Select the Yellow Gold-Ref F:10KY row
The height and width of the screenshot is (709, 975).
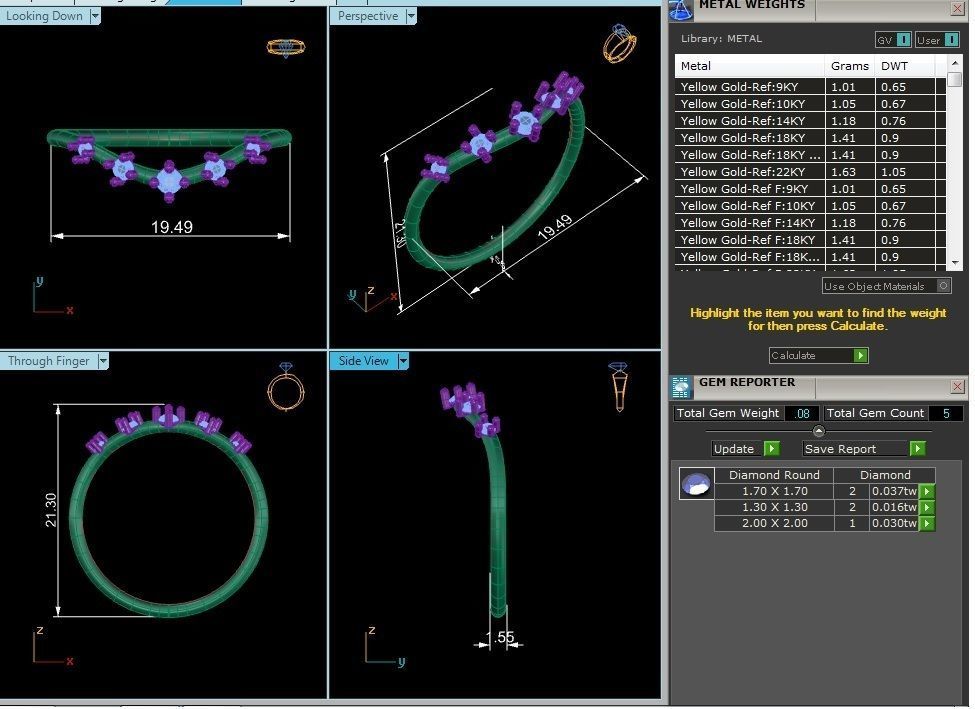(x=810, y=206)
